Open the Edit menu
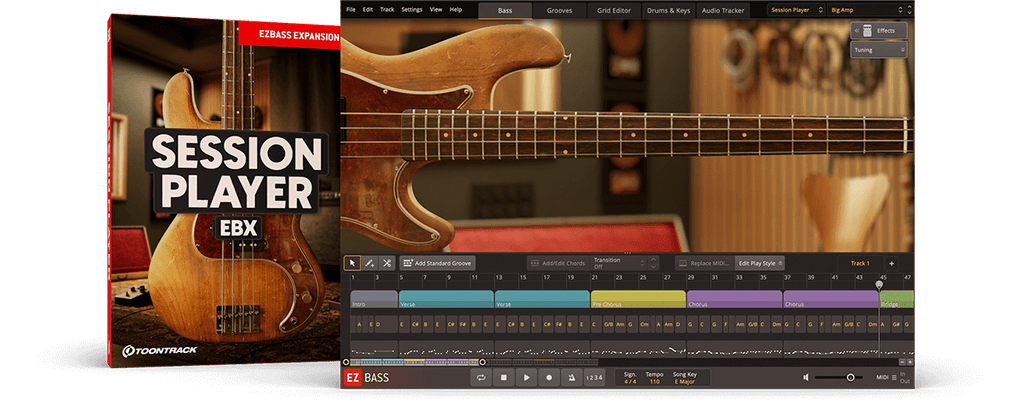The width and height of the screenshot is (1024, 416). point(368,10)
